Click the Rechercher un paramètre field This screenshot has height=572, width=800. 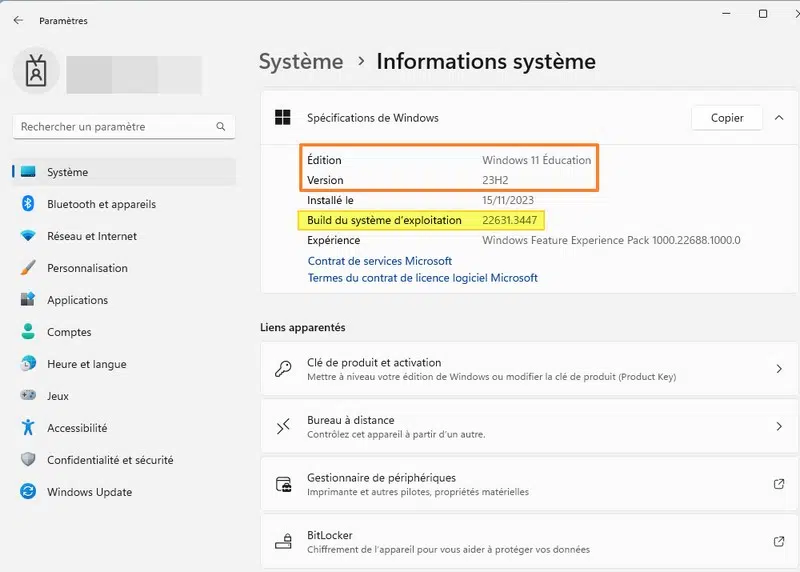tap(115, 127)
